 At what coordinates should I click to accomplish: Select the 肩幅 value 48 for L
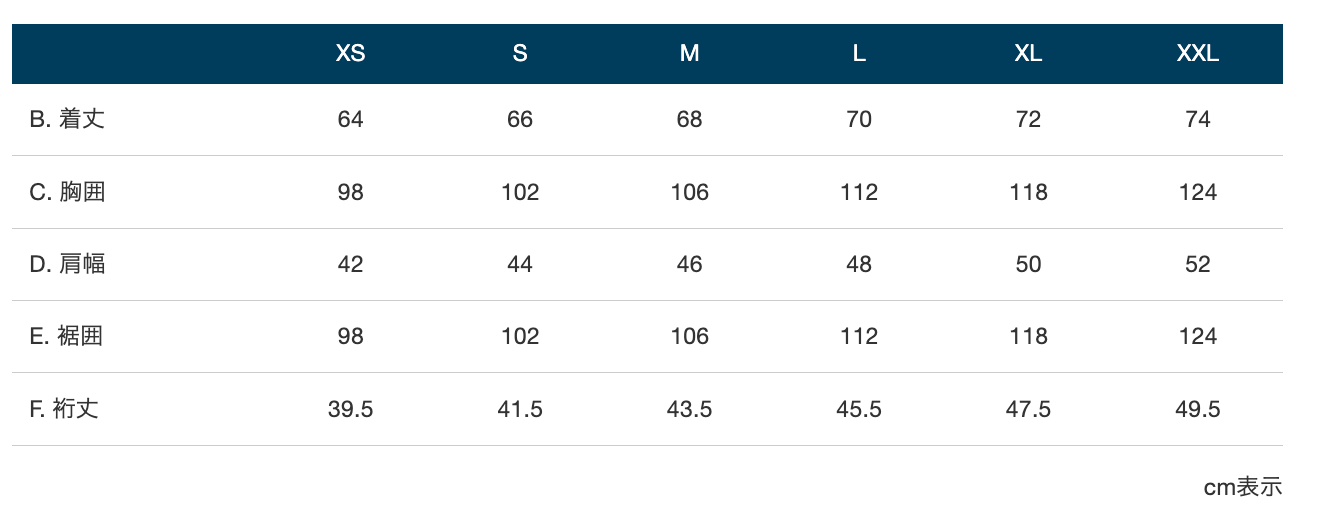click(x=859, y=264)
